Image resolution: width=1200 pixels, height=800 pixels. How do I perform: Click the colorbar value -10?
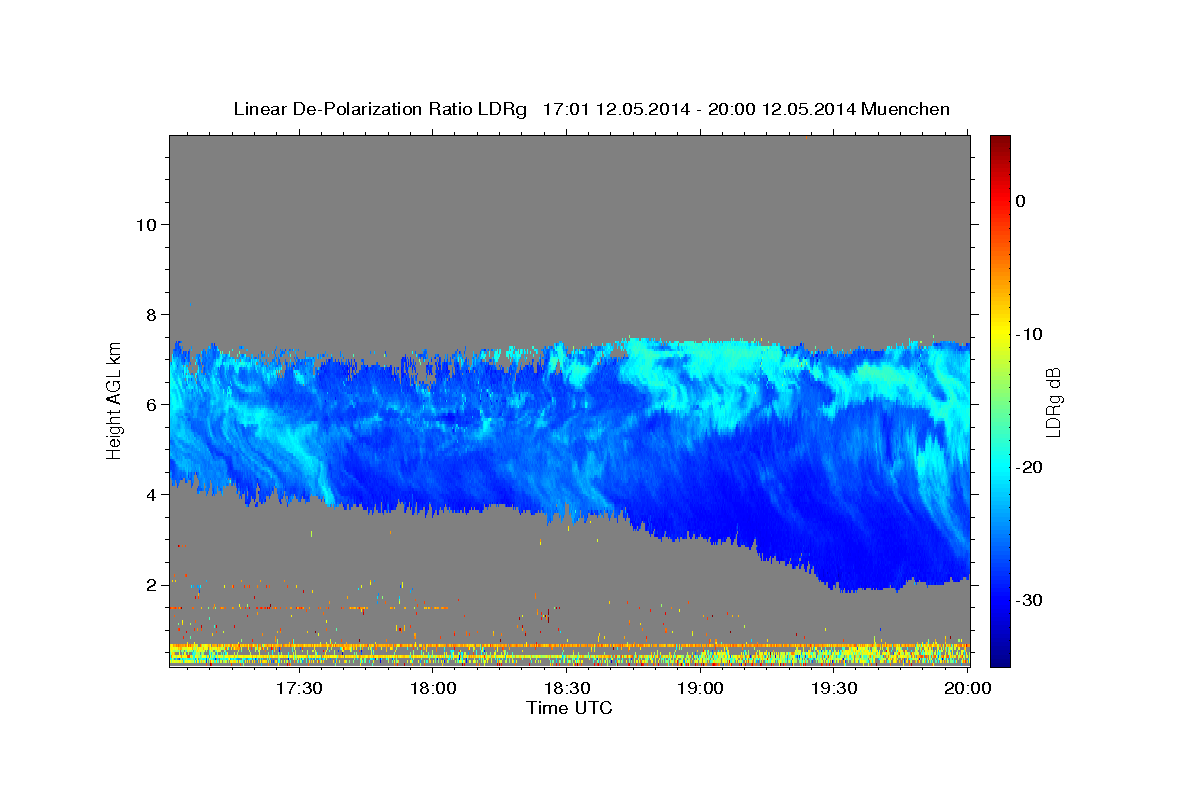1030,334
